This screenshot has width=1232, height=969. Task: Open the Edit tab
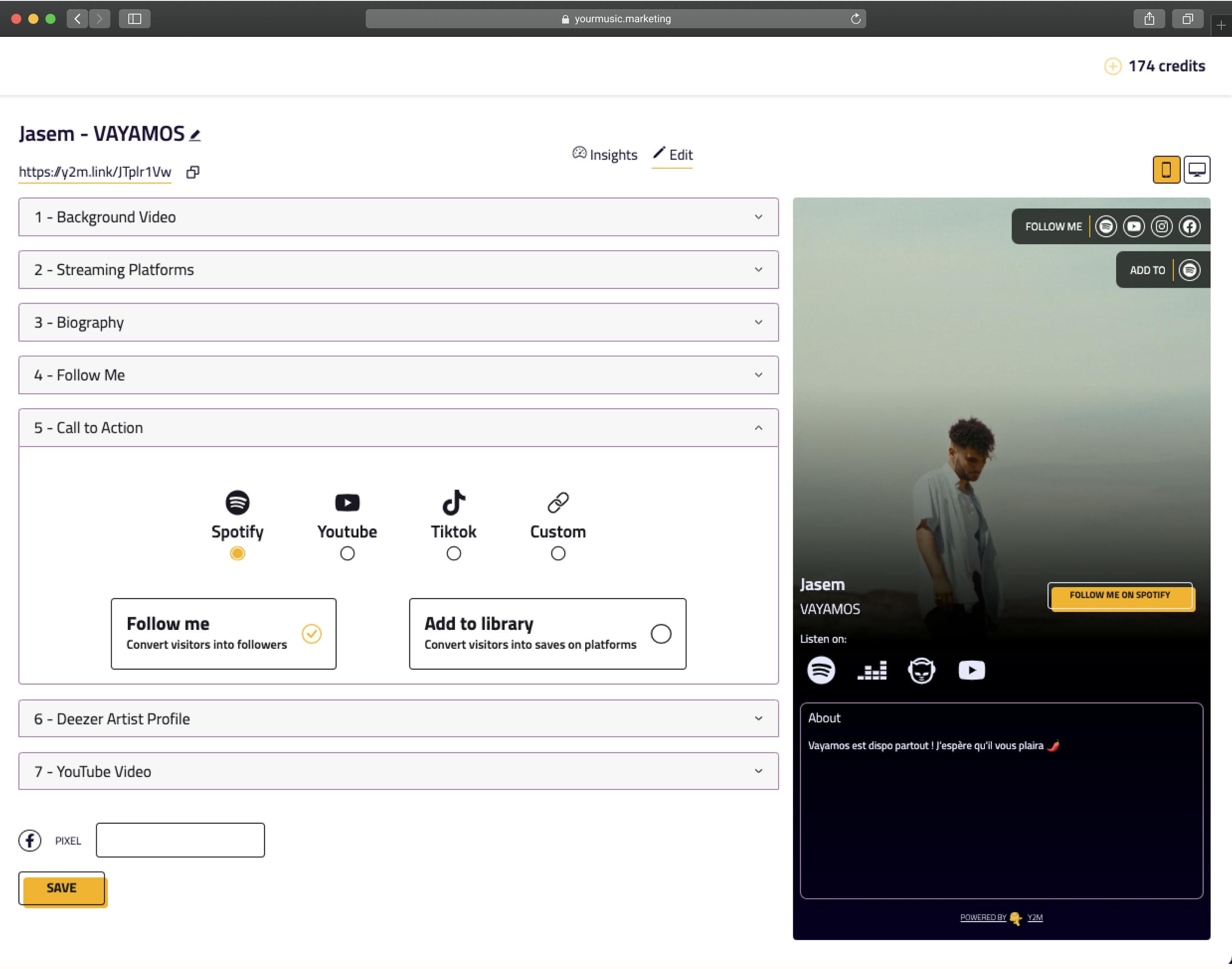[x=672, y=154]
